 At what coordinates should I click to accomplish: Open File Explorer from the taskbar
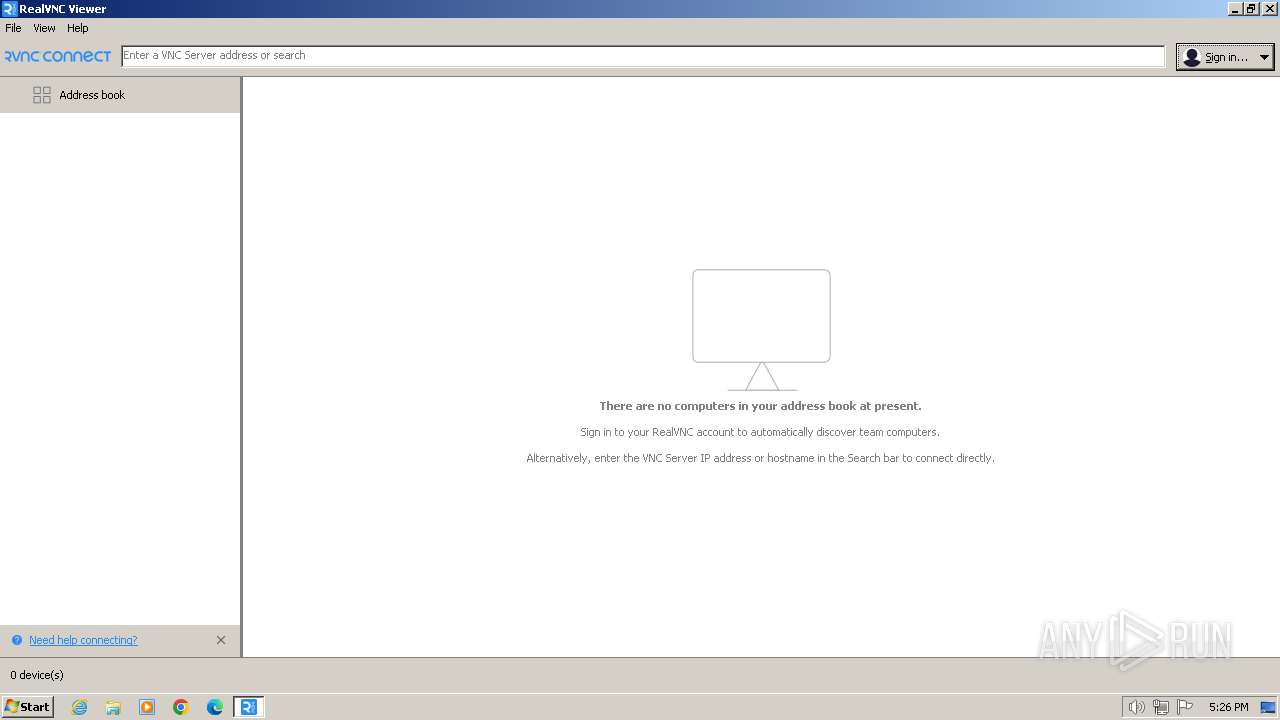[x=113, y=707]
